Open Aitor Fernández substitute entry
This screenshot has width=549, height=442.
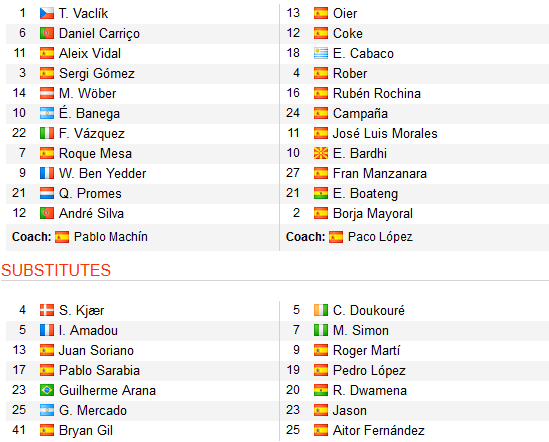click(x=378, y=430)
